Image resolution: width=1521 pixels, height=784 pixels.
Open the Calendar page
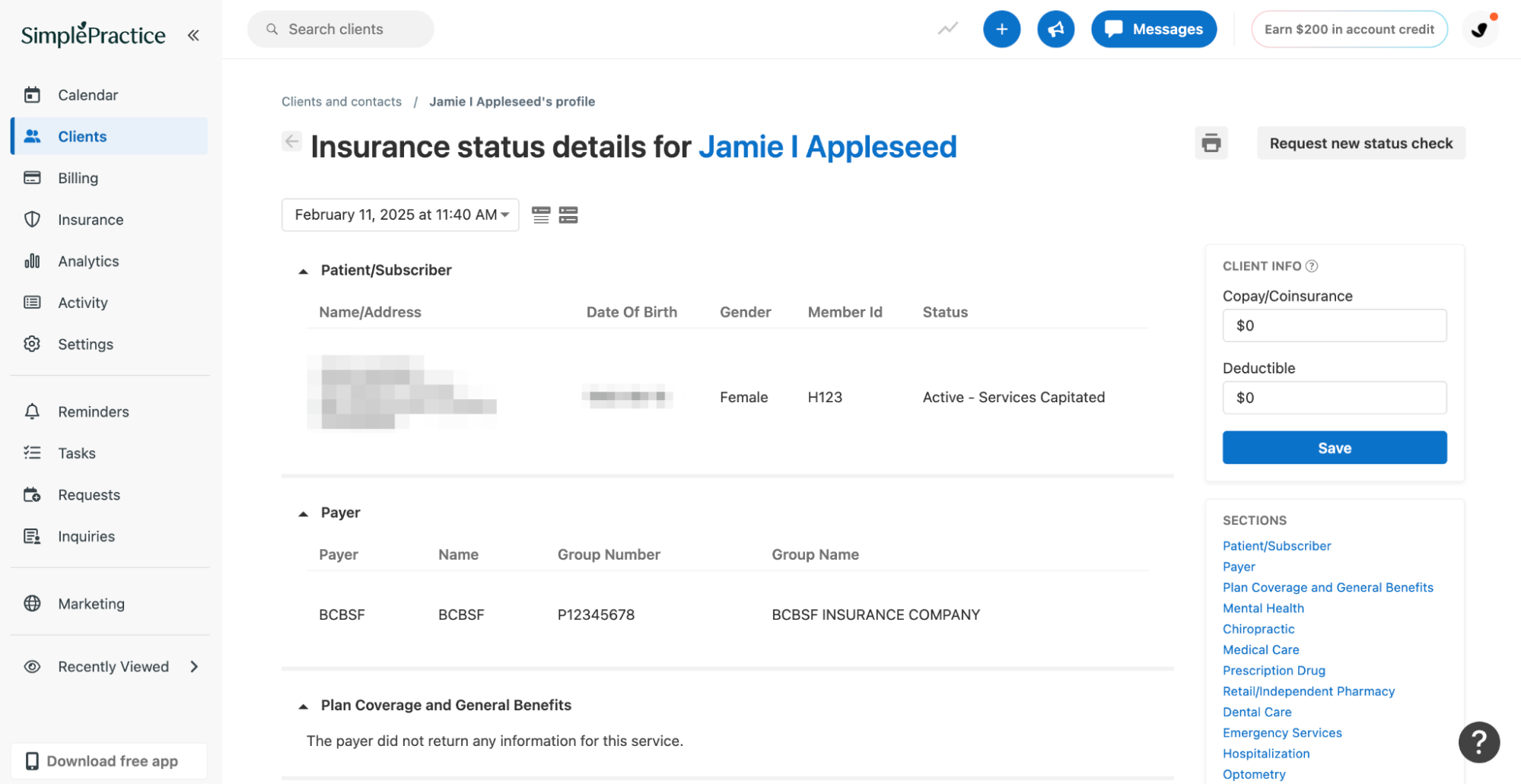pyautogui.click(x=110, y=95)
